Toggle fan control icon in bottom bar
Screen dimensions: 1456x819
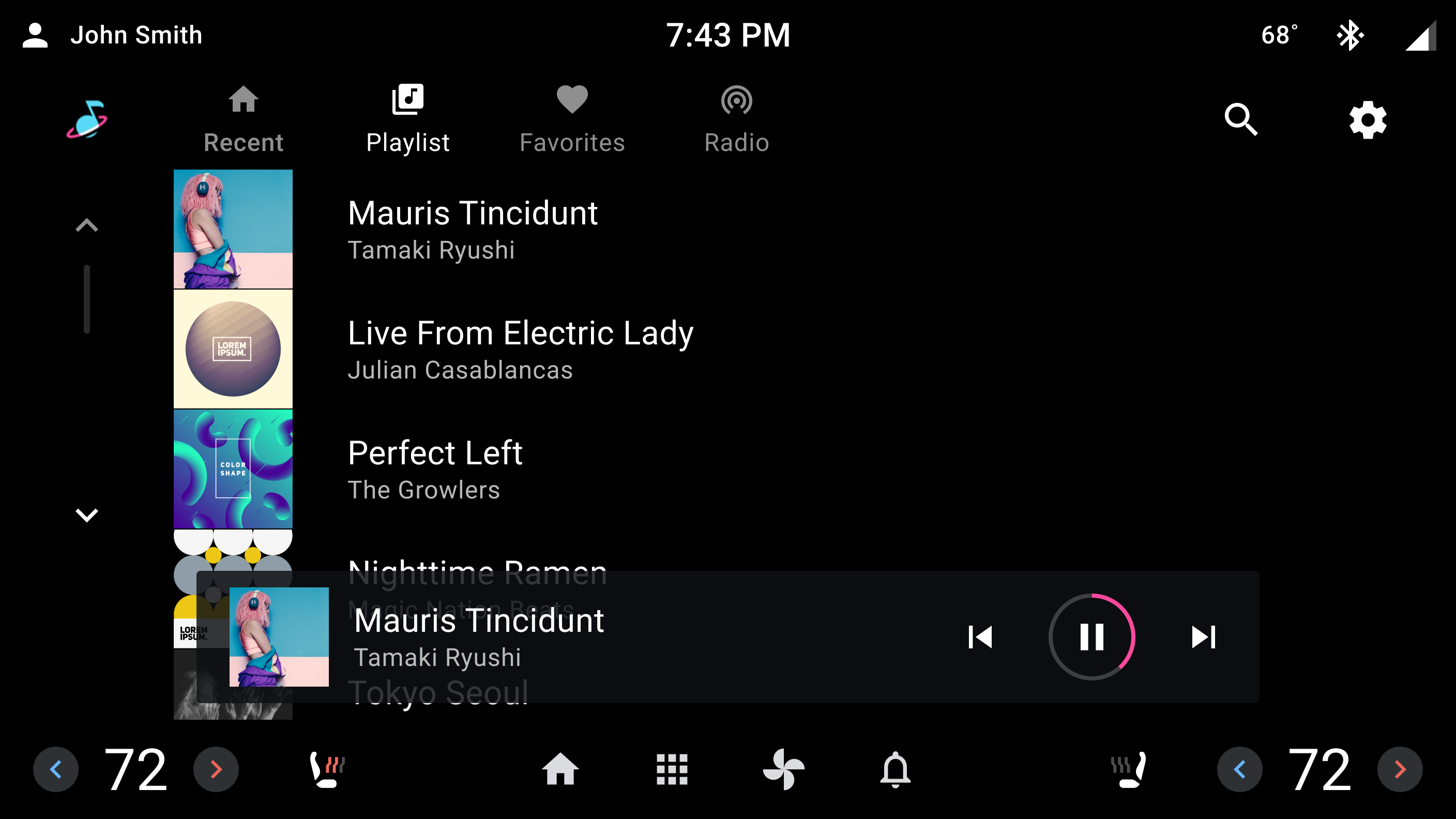pyautogui.click(x=783, y=769)
